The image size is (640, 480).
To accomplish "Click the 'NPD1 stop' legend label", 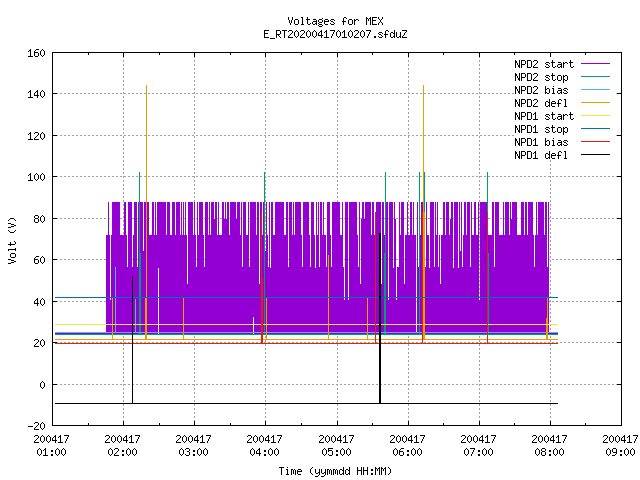I will 541,129.
